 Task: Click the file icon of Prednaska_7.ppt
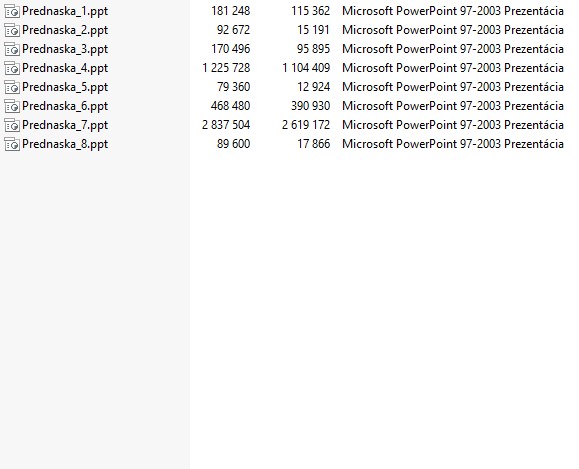12,125
